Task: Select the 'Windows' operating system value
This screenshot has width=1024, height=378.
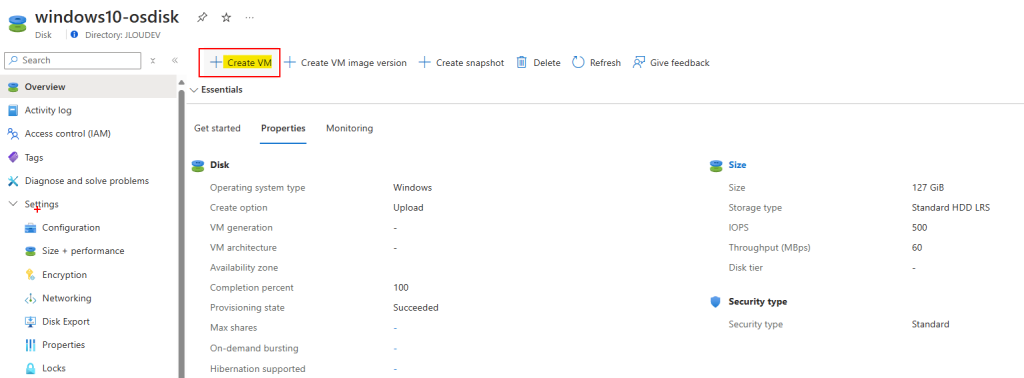Action: [x=412, y=187]
